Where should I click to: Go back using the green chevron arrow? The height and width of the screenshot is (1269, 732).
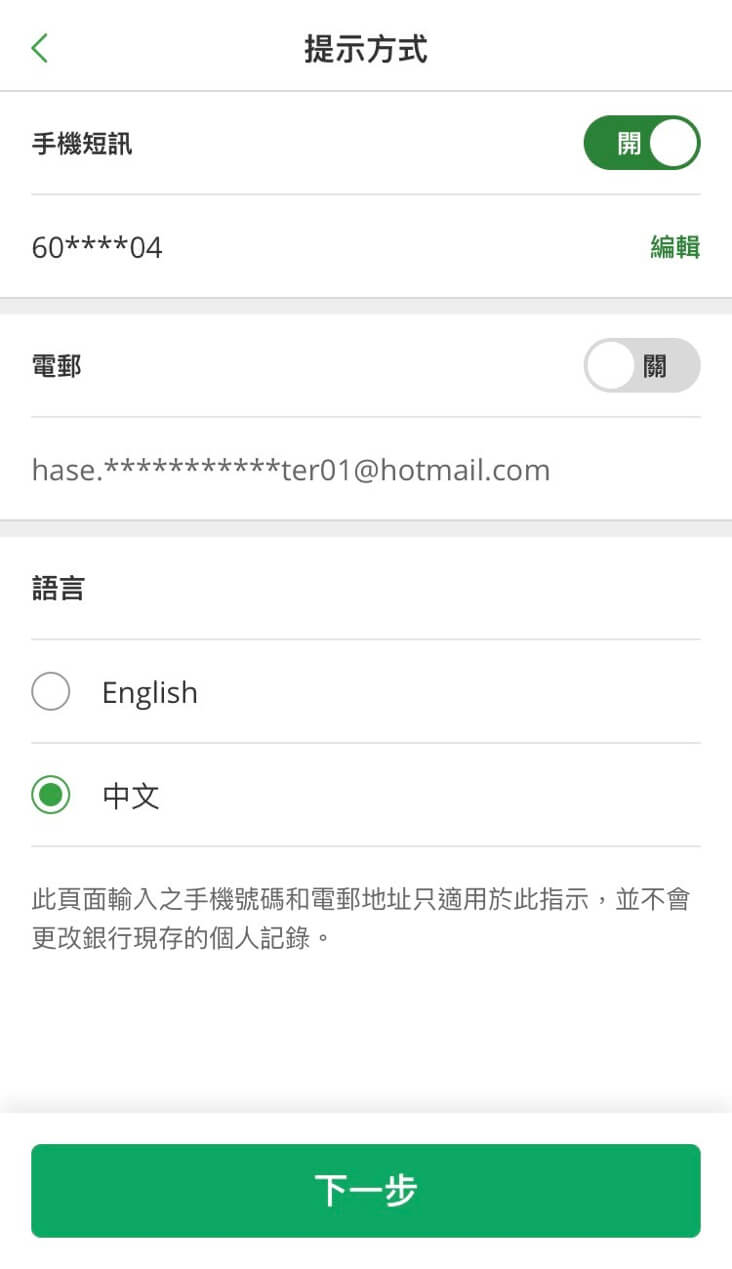39,48
